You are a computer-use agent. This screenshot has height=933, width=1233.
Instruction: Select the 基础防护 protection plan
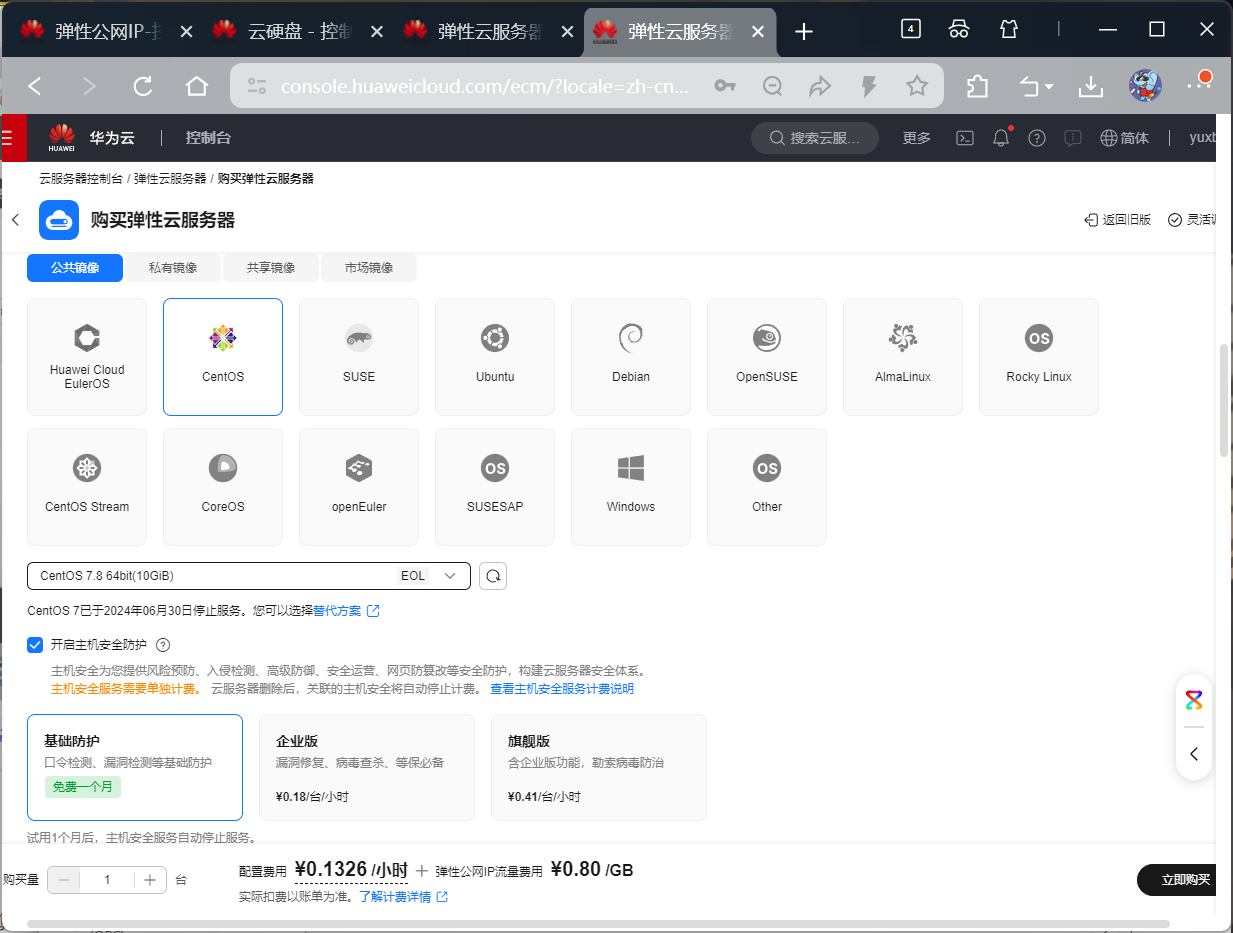[x=135, y=767]
